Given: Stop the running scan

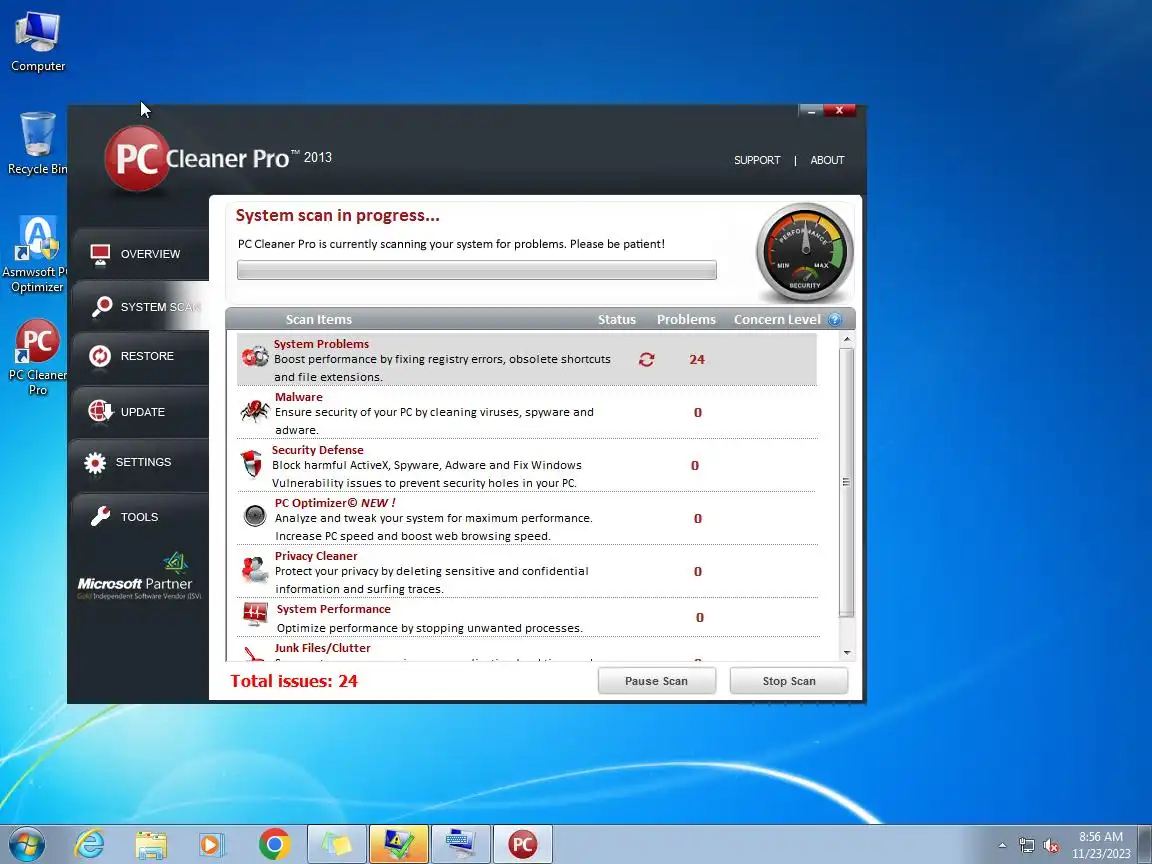Looking at the screenshot, I should click(x=789, y=681).
